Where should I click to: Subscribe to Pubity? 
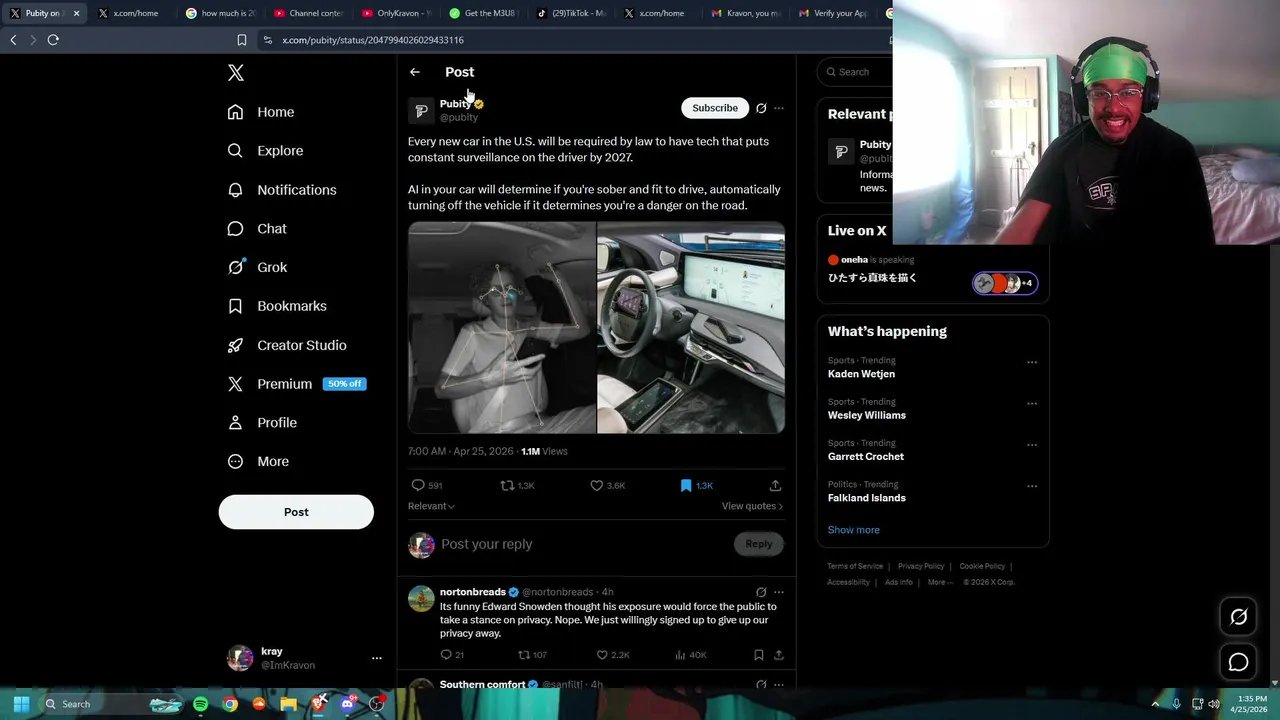tap(715, 108)
